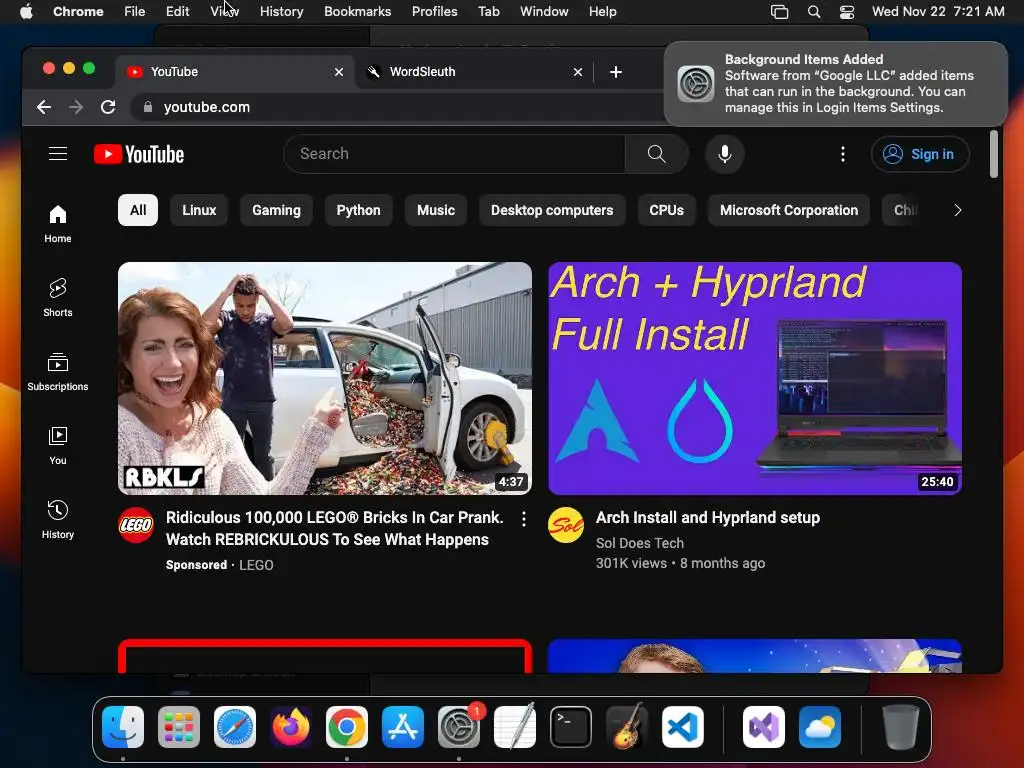Open Subscriptions in the sidebar
The width and height of the screenshot is (1024, 768).
coord(58,372)
